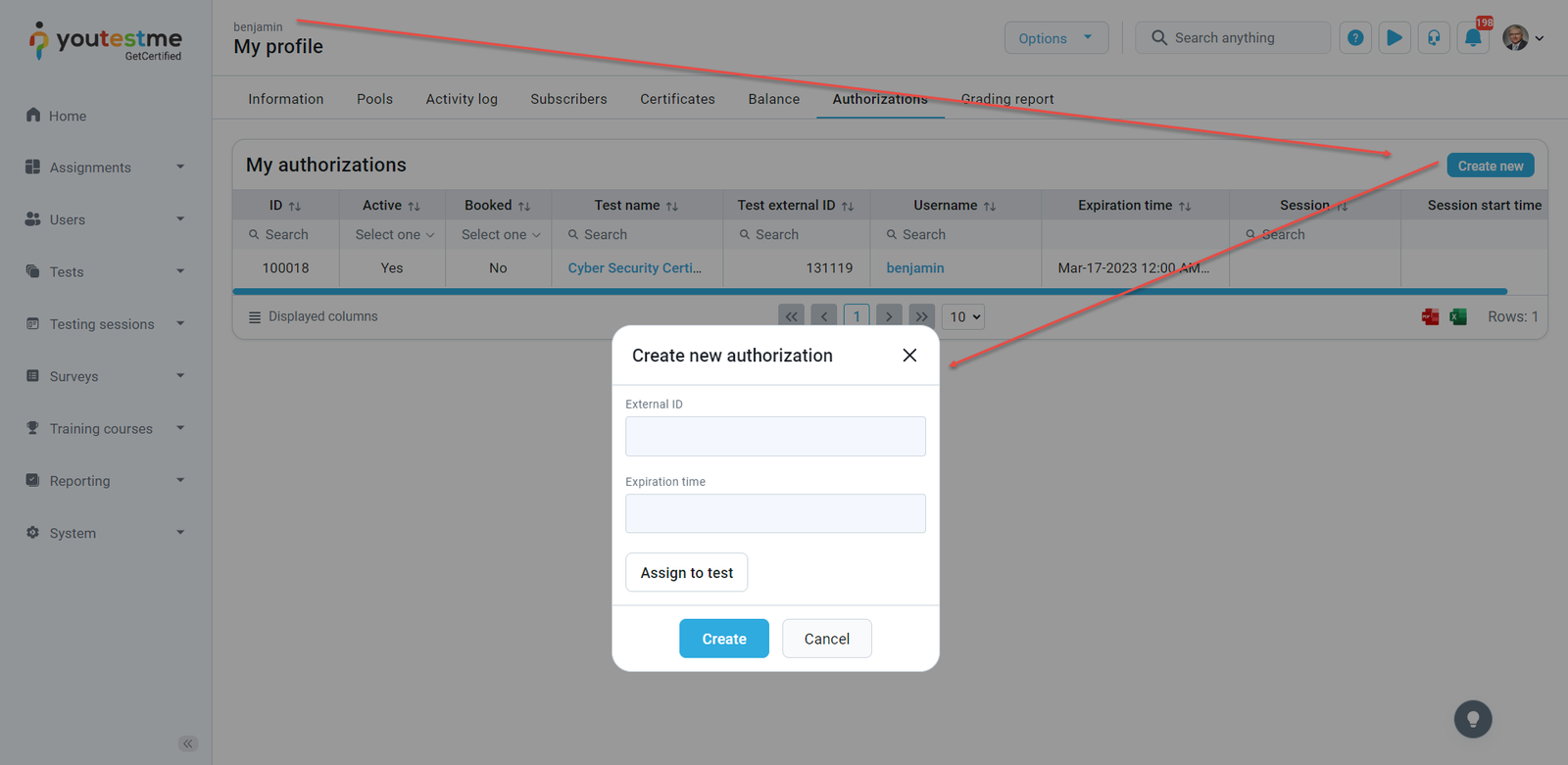Image resolution: width=1568 pixels, height=765 pixels.
Task: Open the Options dropdown
Action: [1055, 38]
